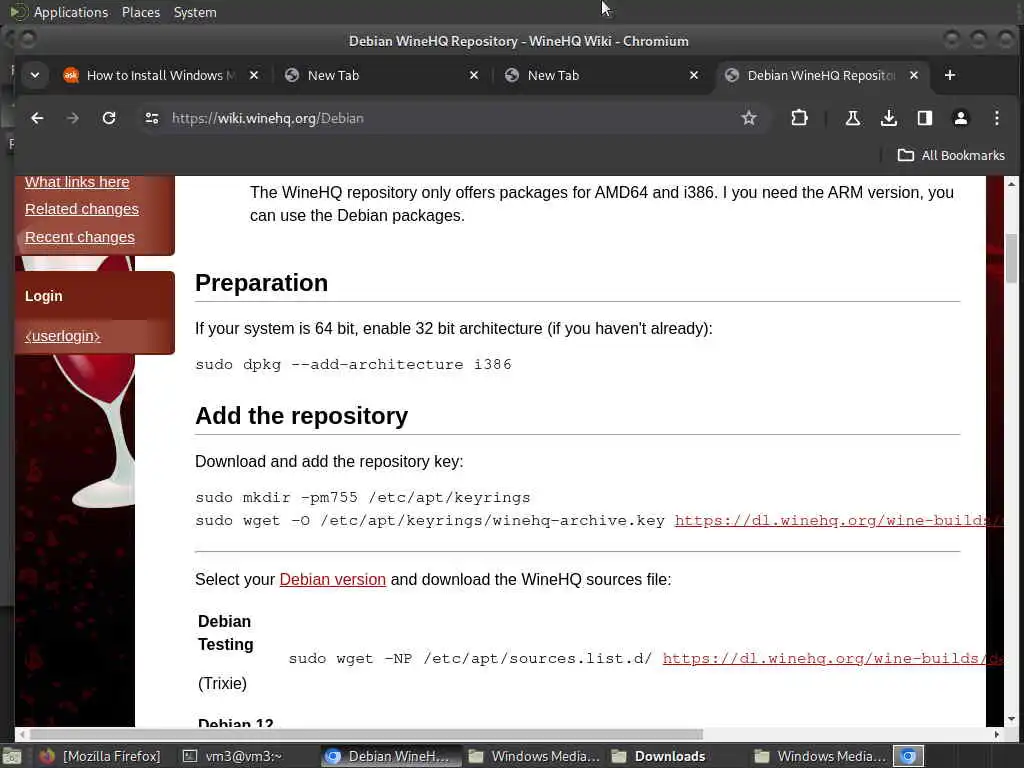Click the dpkg --add-architecture i386 command
Screen dimensions: 1024x768
click(353, 364)
